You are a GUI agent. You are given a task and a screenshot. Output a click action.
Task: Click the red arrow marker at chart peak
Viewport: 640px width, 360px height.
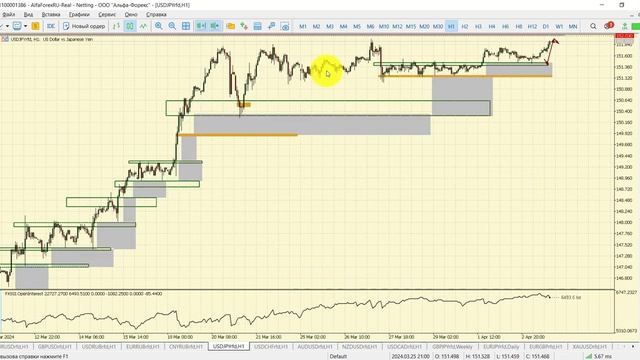[555, 41]
